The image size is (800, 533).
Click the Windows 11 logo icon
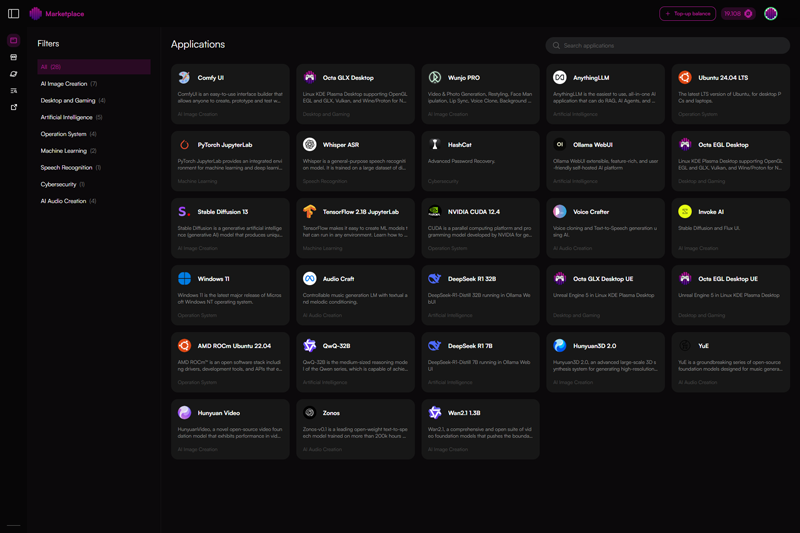coord(184,278)
